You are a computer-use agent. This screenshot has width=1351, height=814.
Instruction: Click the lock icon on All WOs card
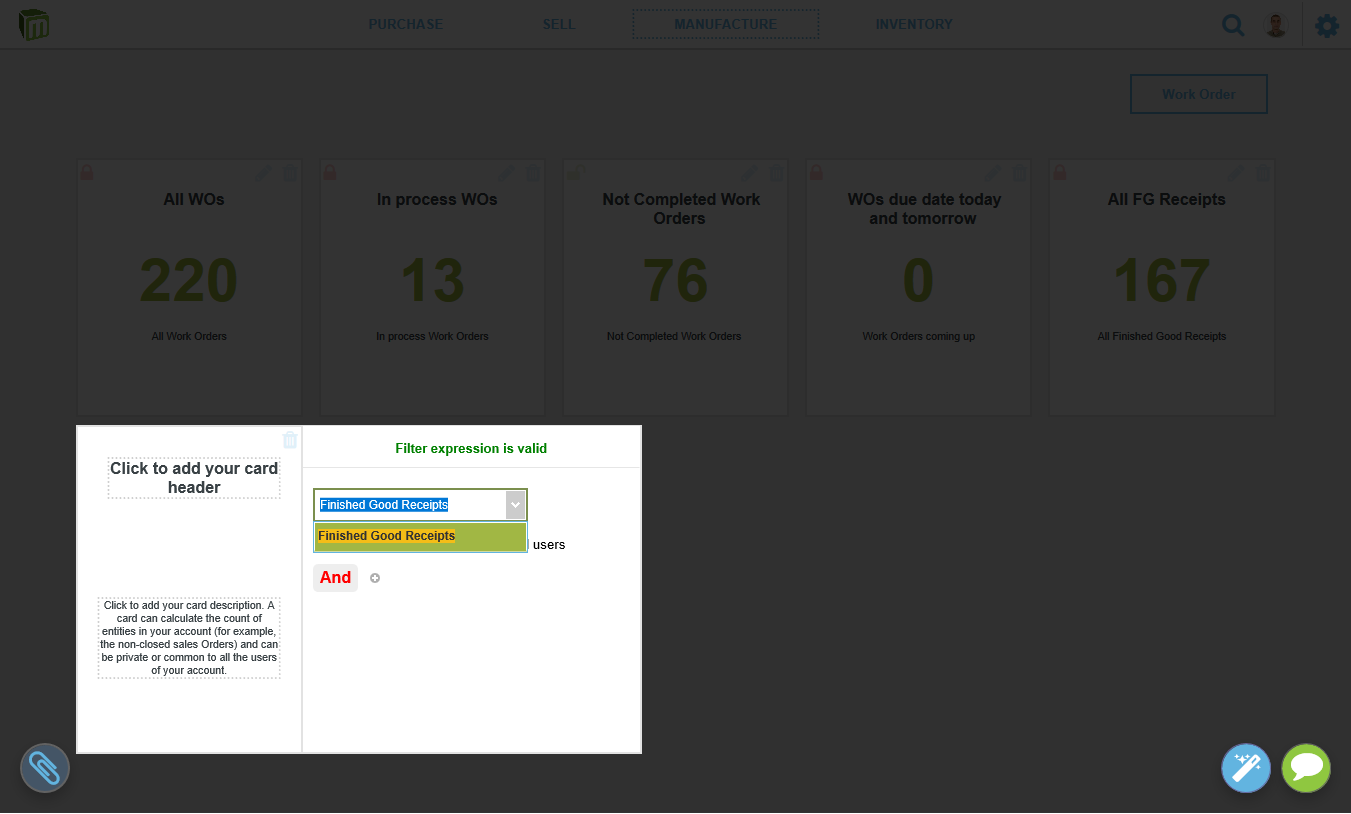(x=88, y=173)
